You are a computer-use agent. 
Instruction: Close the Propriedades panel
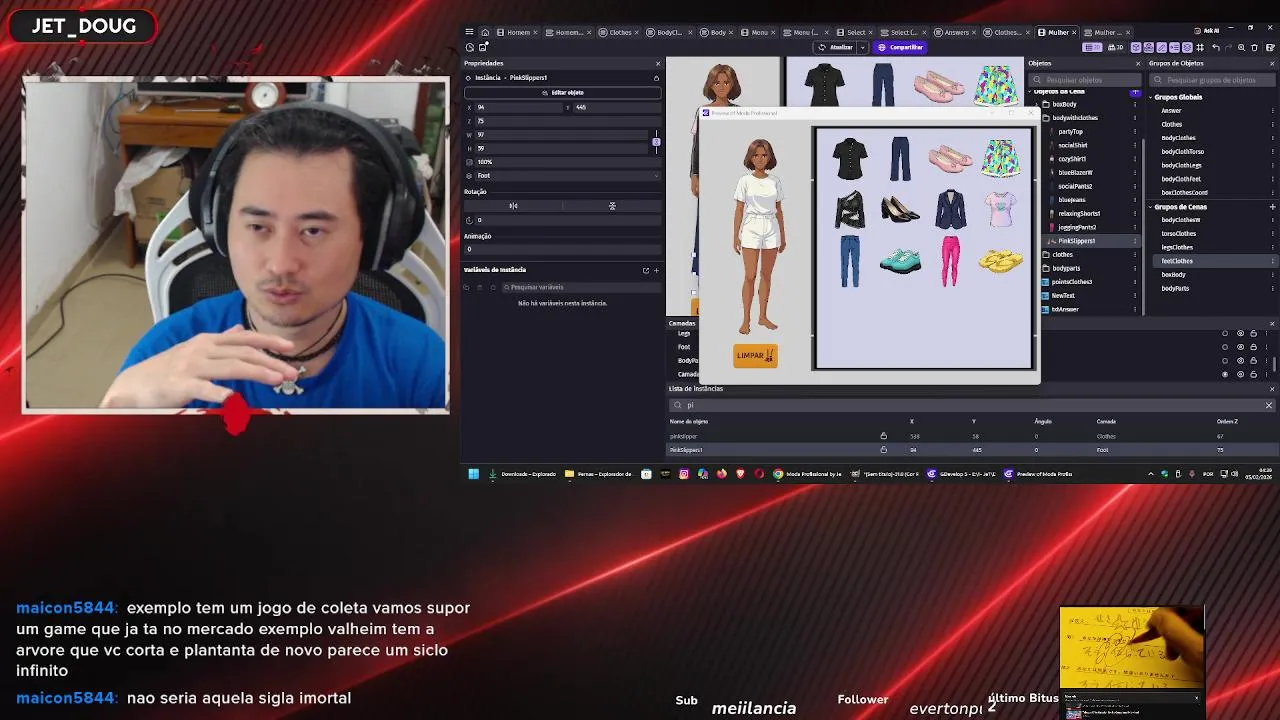coord(657,63)
